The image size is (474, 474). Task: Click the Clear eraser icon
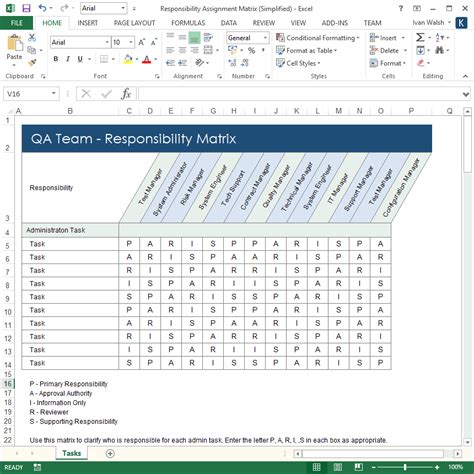(421, 63)
